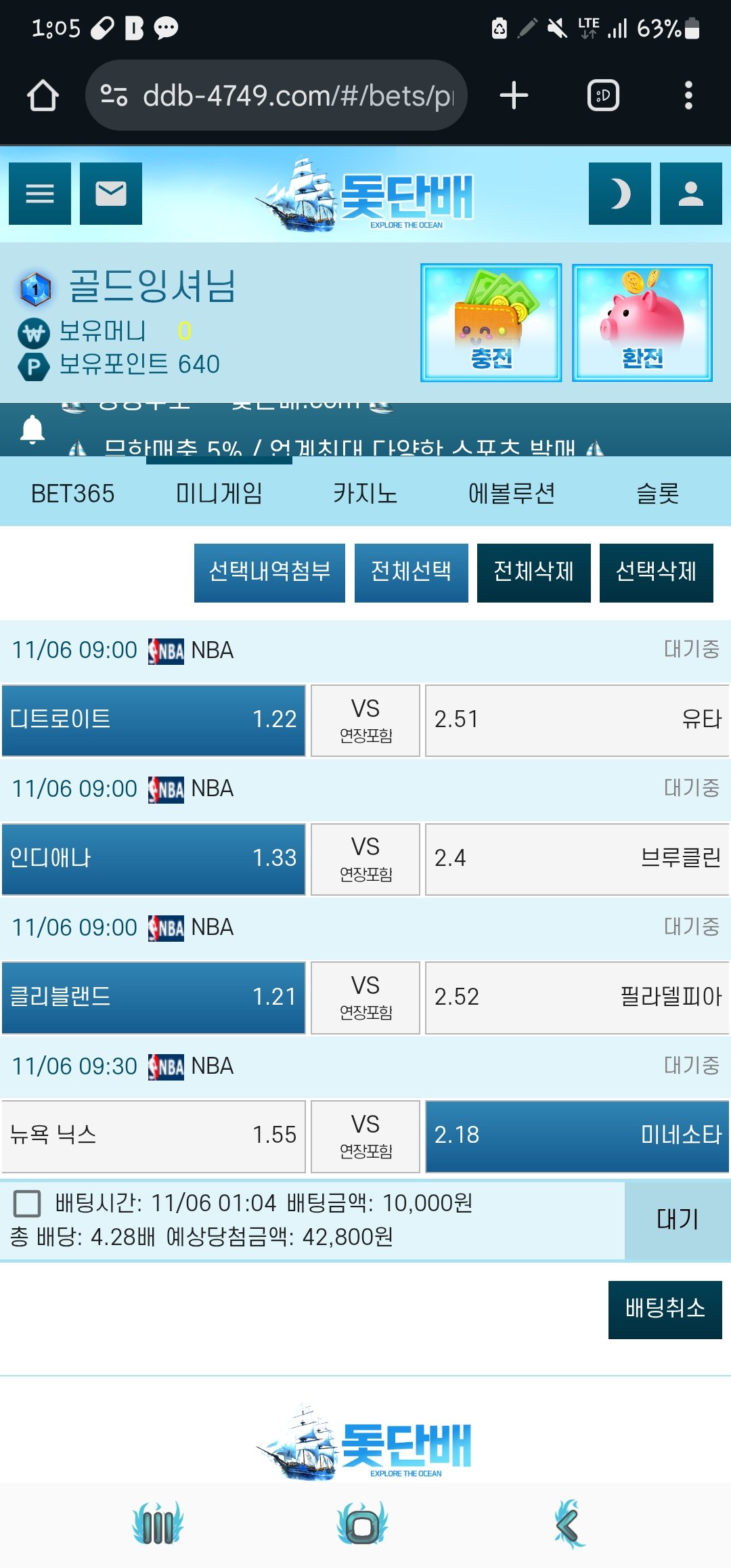Image resolution: width=731 pixels, height=1568 pixels.
Task: Open the hamburger menu icon
Action: 40,194
